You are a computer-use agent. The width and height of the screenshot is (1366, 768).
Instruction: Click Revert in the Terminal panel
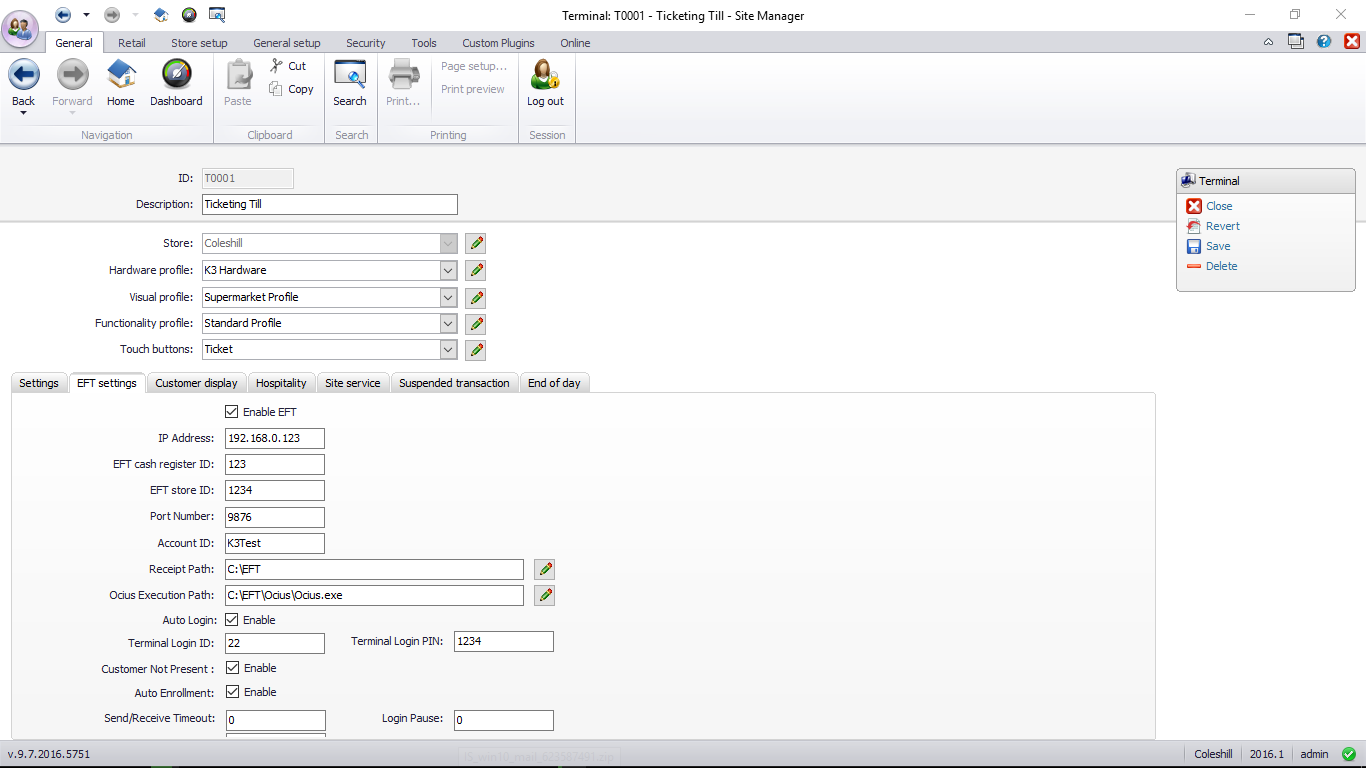(x=1222, y=226)
